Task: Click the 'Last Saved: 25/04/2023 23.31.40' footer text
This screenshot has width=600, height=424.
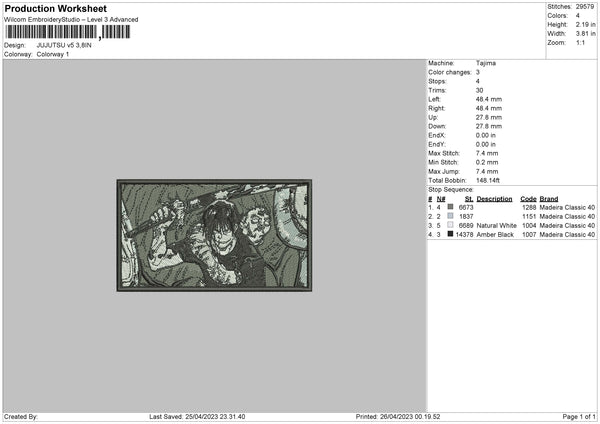Action: tap(197, 417)
